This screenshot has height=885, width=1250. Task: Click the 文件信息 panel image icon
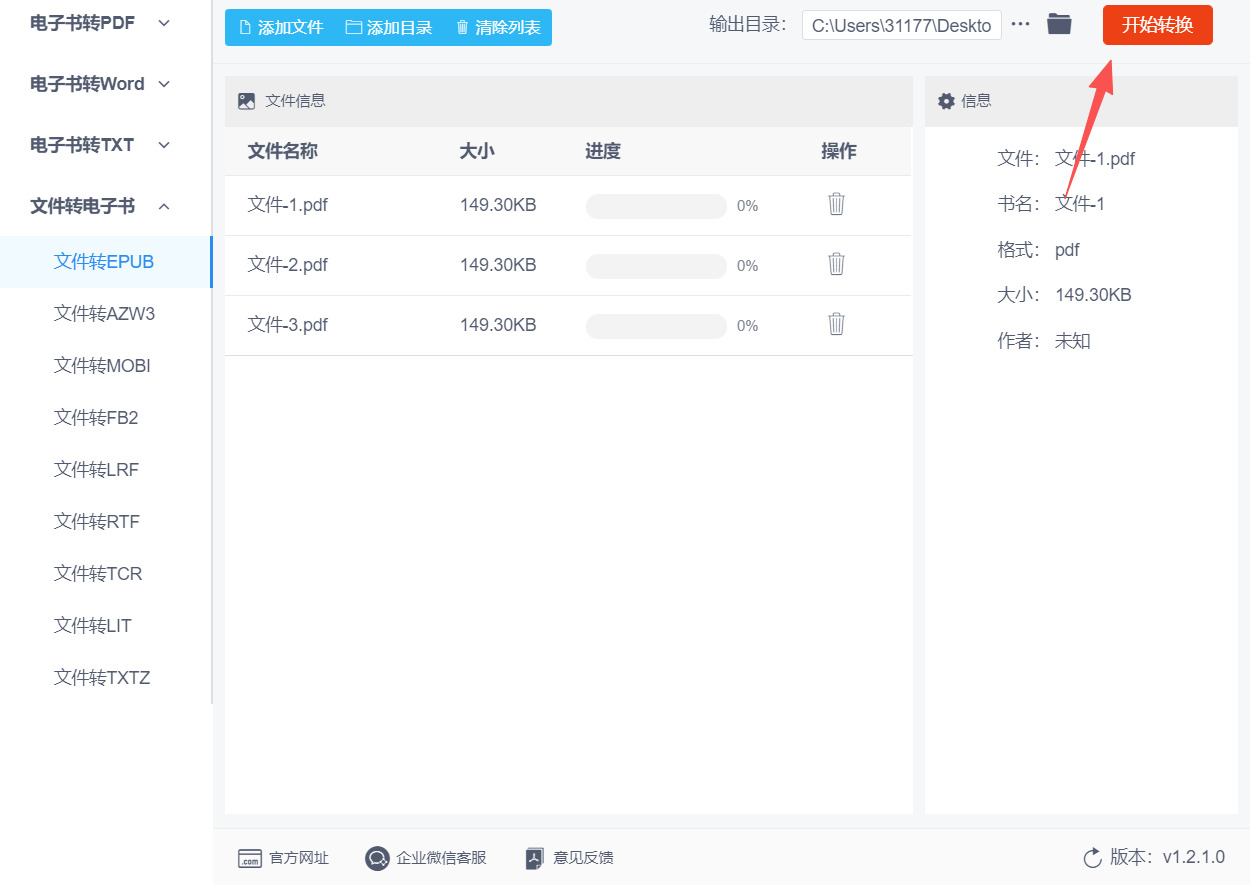pos(246,101)
